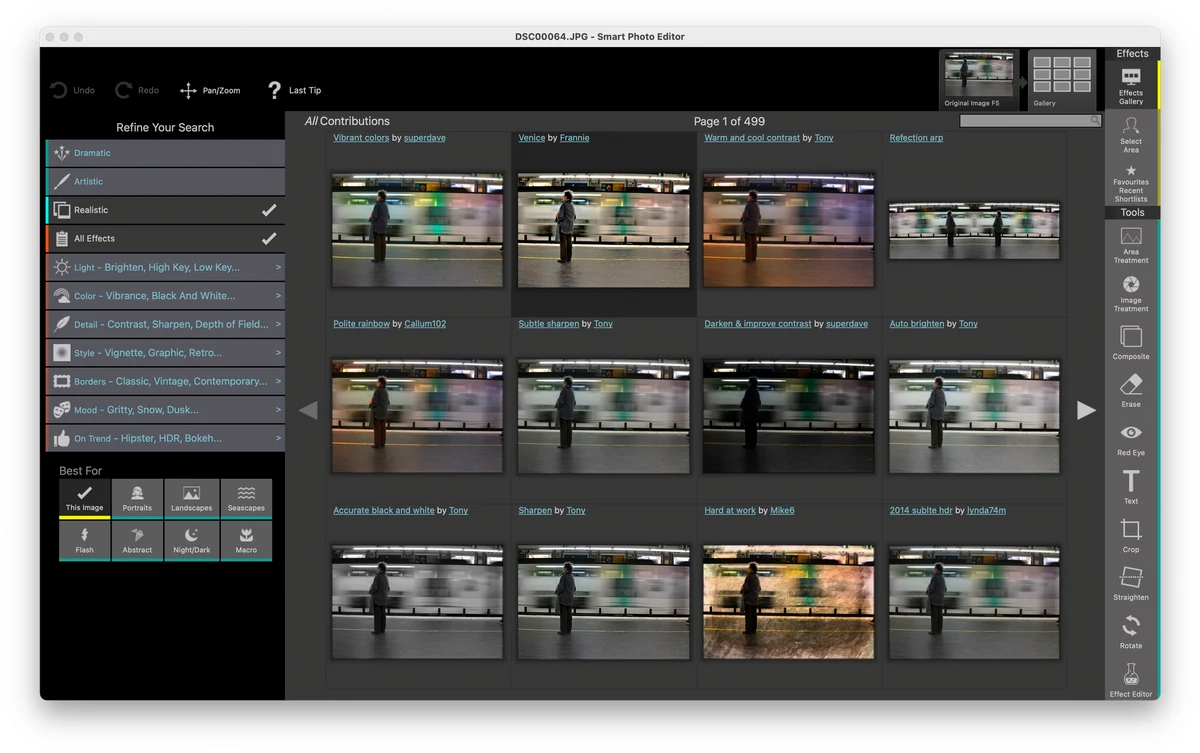
Task: Toggle Best For Portraits
Action: pos(138,499)
